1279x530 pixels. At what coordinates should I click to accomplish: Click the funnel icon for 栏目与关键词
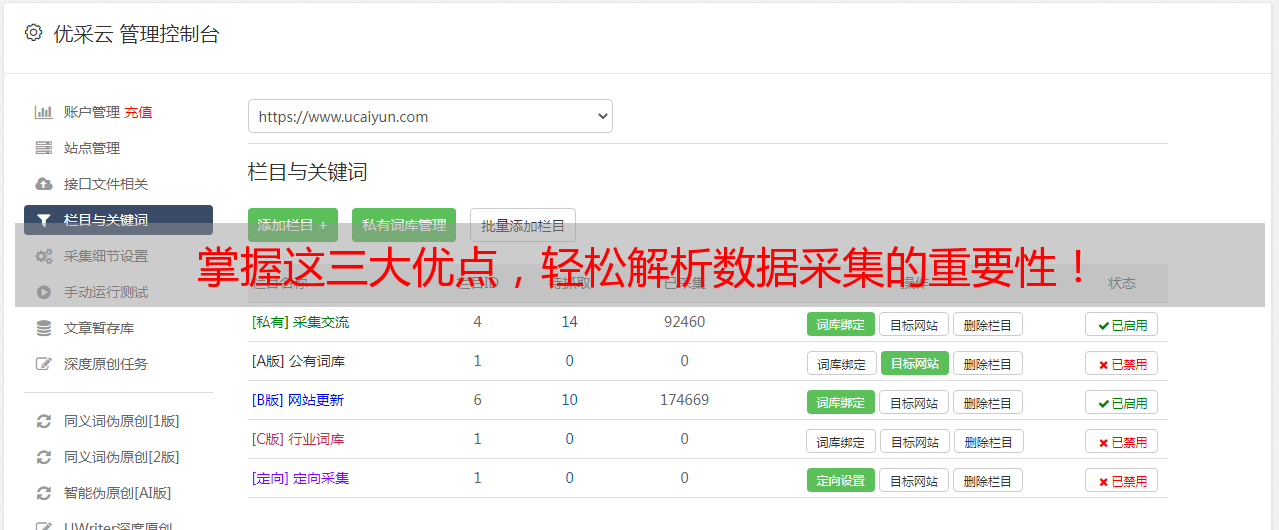pos(43,220)
